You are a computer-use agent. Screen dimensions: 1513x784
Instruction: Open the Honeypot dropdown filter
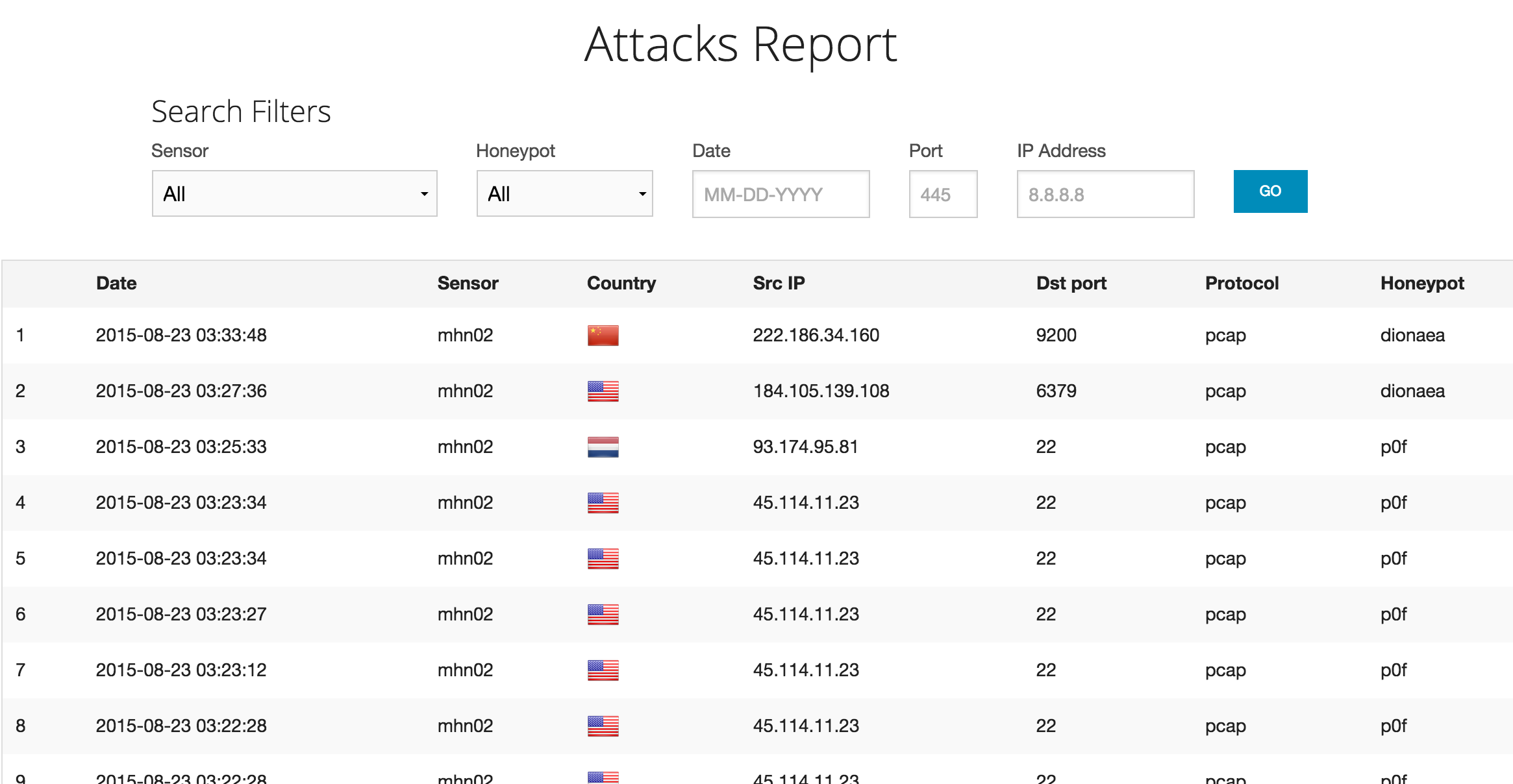coord(564,193)
